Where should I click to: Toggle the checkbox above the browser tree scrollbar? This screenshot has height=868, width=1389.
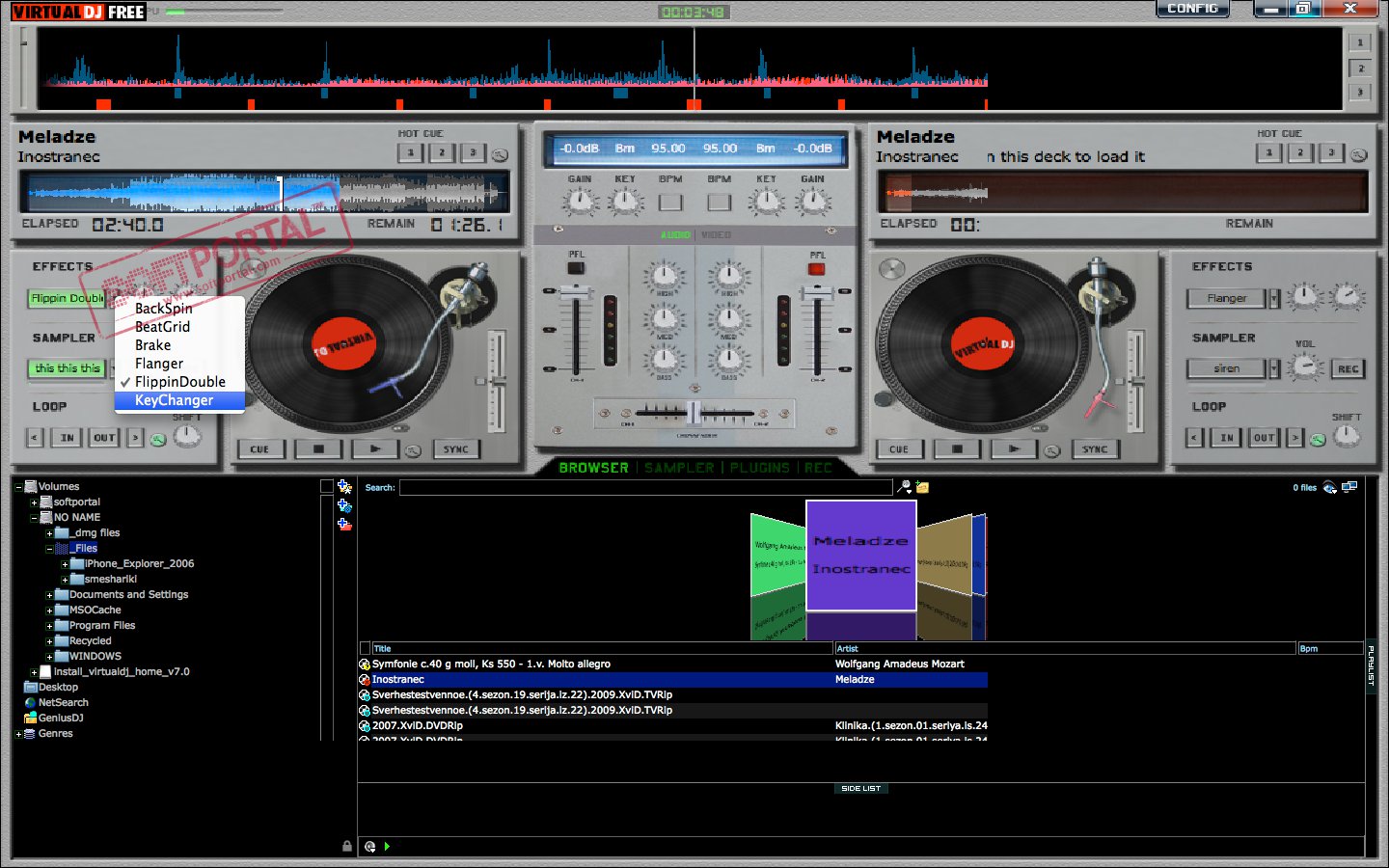327,487
